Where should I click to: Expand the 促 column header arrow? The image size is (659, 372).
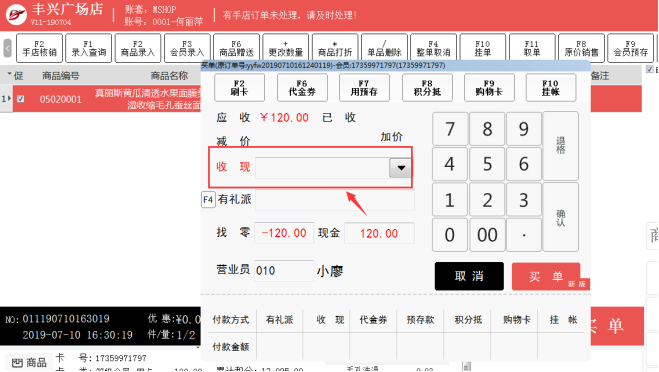pyautogui.click(x=9, y=74)
